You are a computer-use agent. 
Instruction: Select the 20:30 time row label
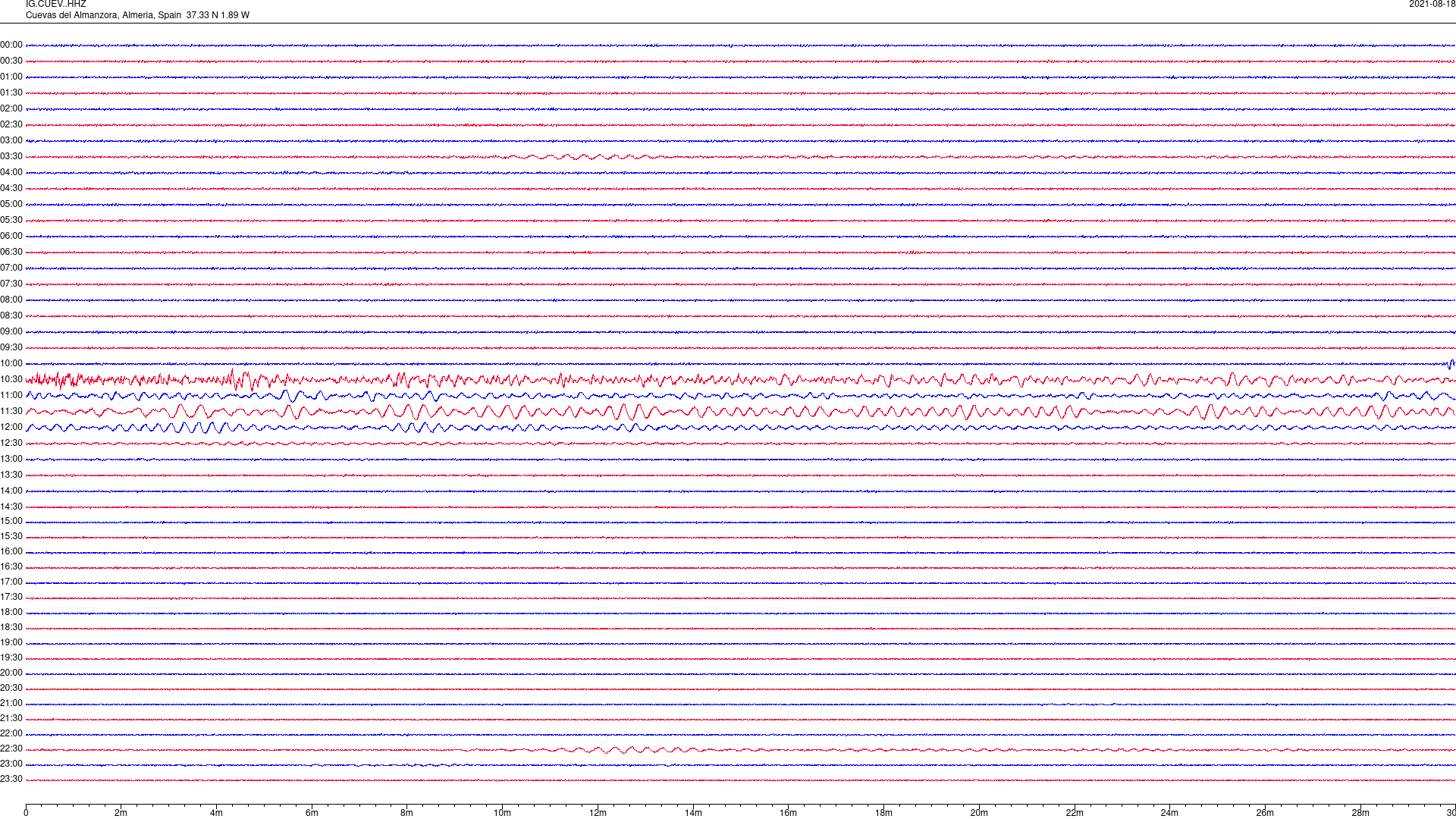(x=11, y=688)
